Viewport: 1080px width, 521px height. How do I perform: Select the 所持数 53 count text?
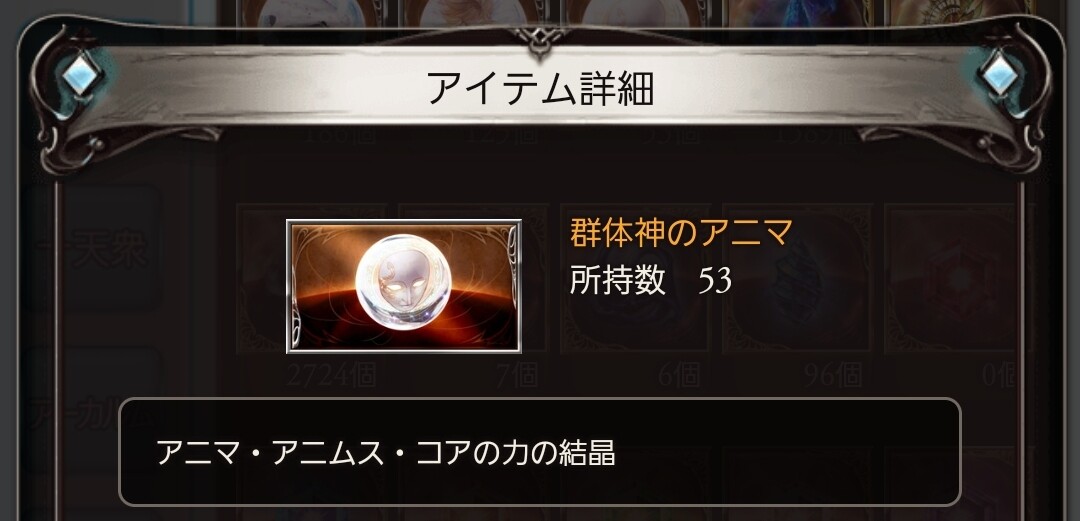tap(651, 280)
